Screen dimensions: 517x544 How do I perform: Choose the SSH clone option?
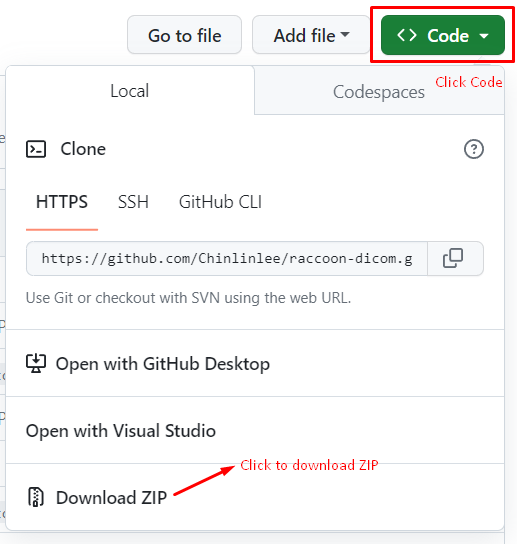(133, 202)
